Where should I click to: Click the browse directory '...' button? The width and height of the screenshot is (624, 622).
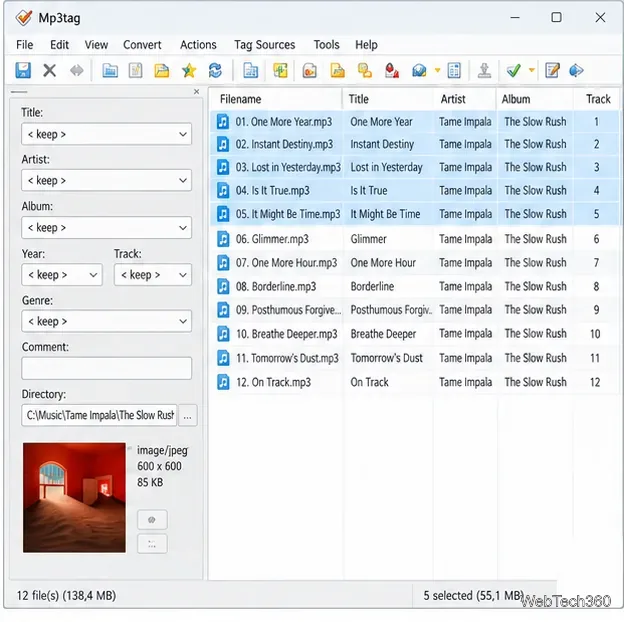click(187, 415)
